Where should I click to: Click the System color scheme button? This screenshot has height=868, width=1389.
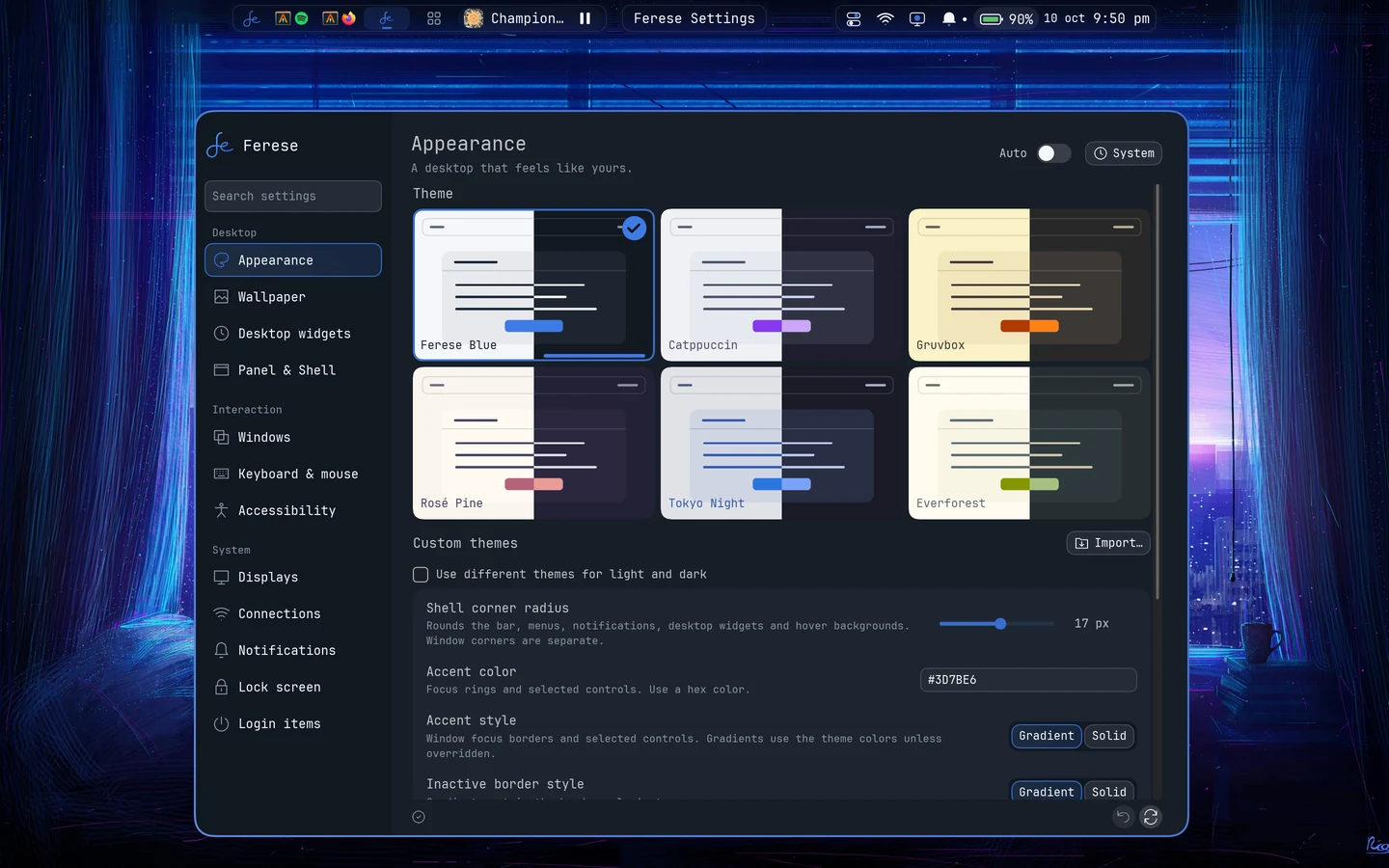click(1124, 153)
